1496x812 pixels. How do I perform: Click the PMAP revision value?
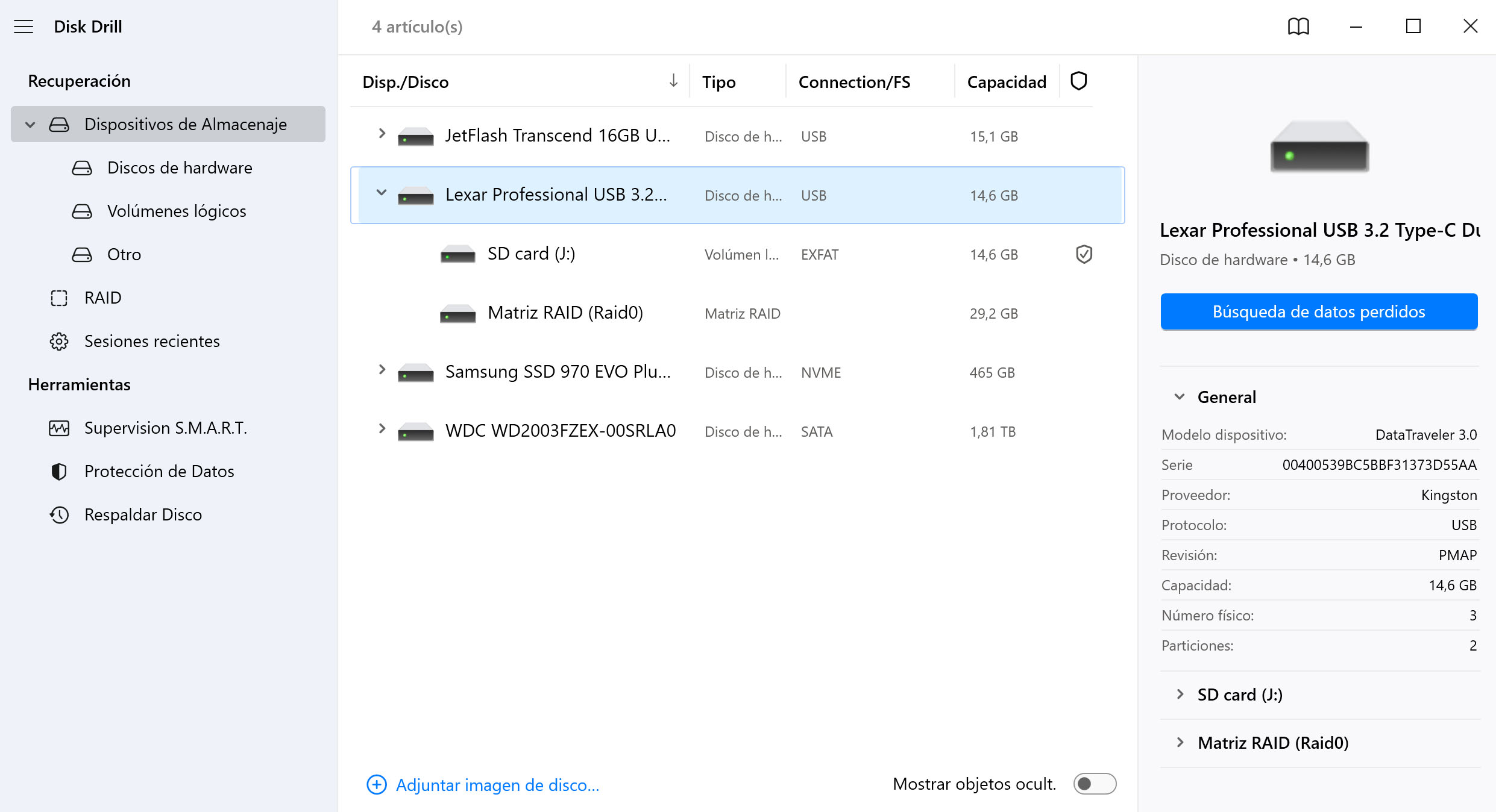tap(1457, 555)
